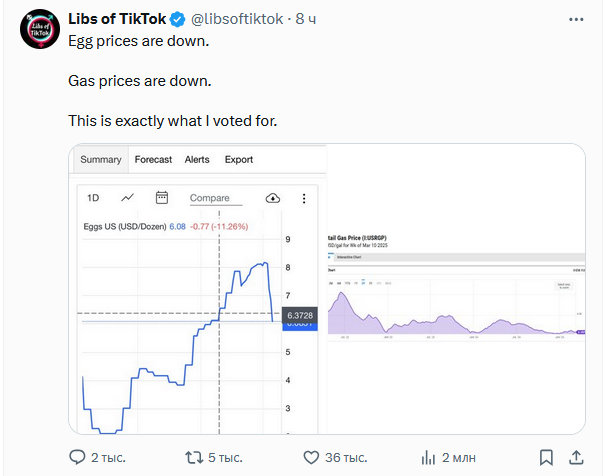This screenshot has width=611, height=476.
Task: Click the cloud download icon on chart
Action: coord(272,198)
